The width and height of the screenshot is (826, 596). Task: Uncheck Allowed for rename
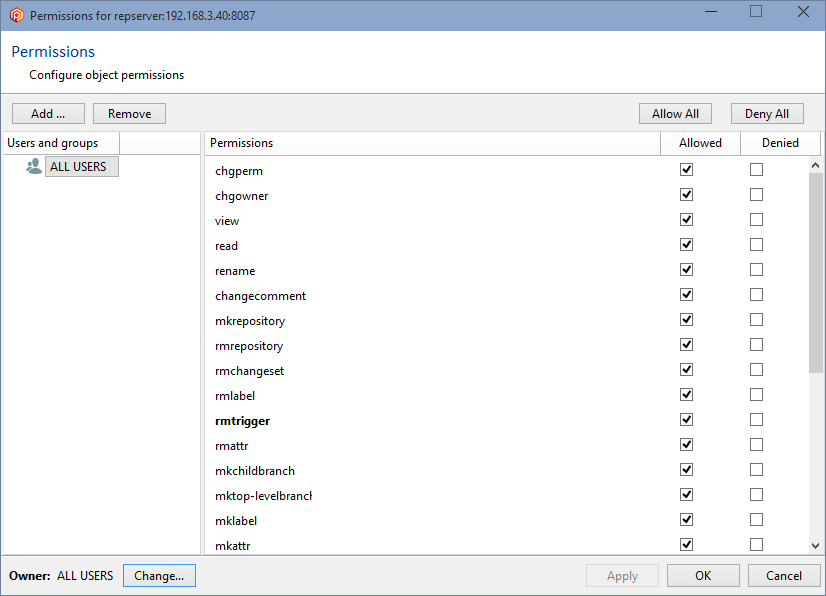coord(686,270)
